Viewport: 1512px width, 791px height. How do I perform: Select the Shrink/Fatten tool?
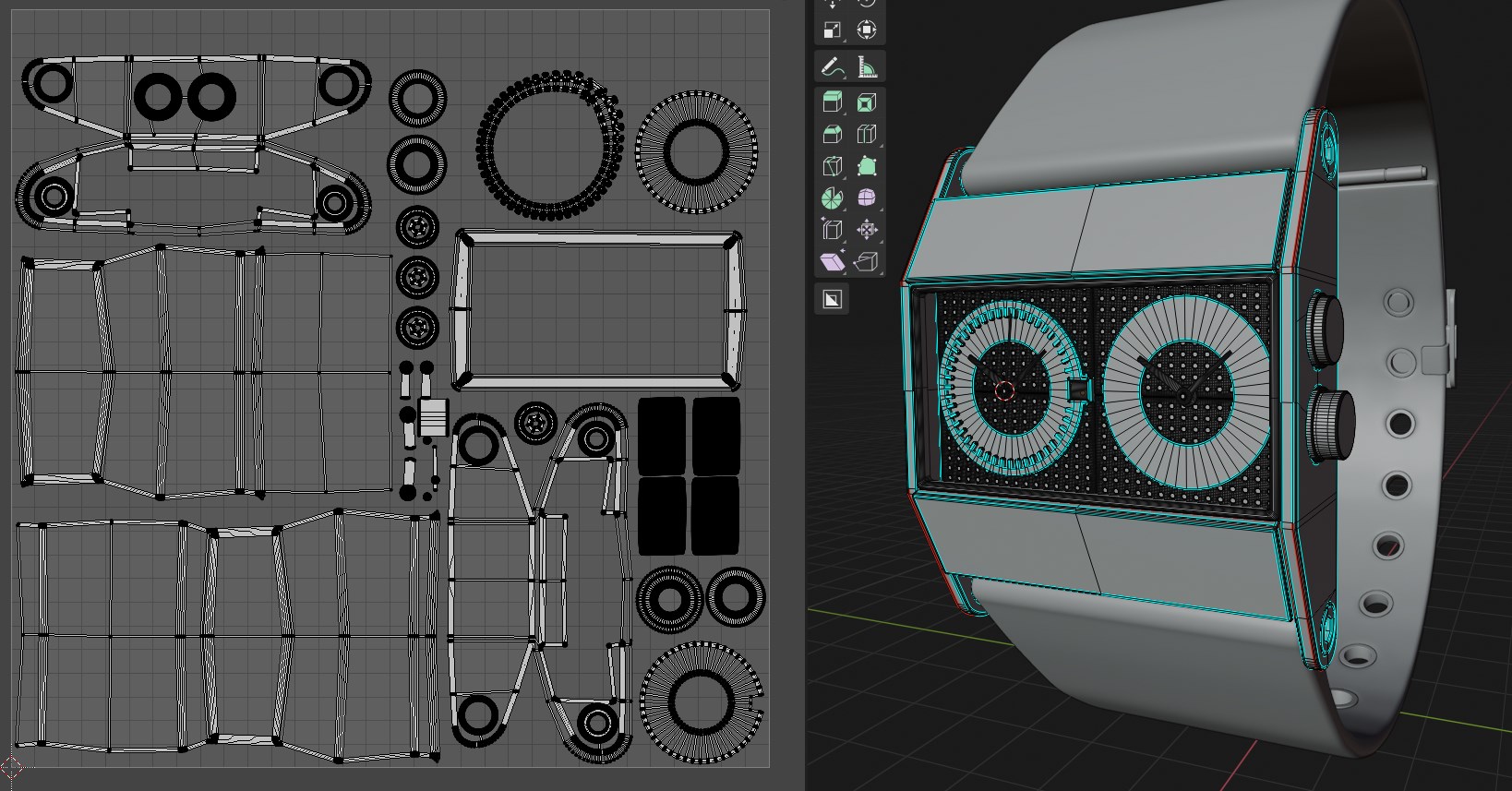[x=866, y=230]
